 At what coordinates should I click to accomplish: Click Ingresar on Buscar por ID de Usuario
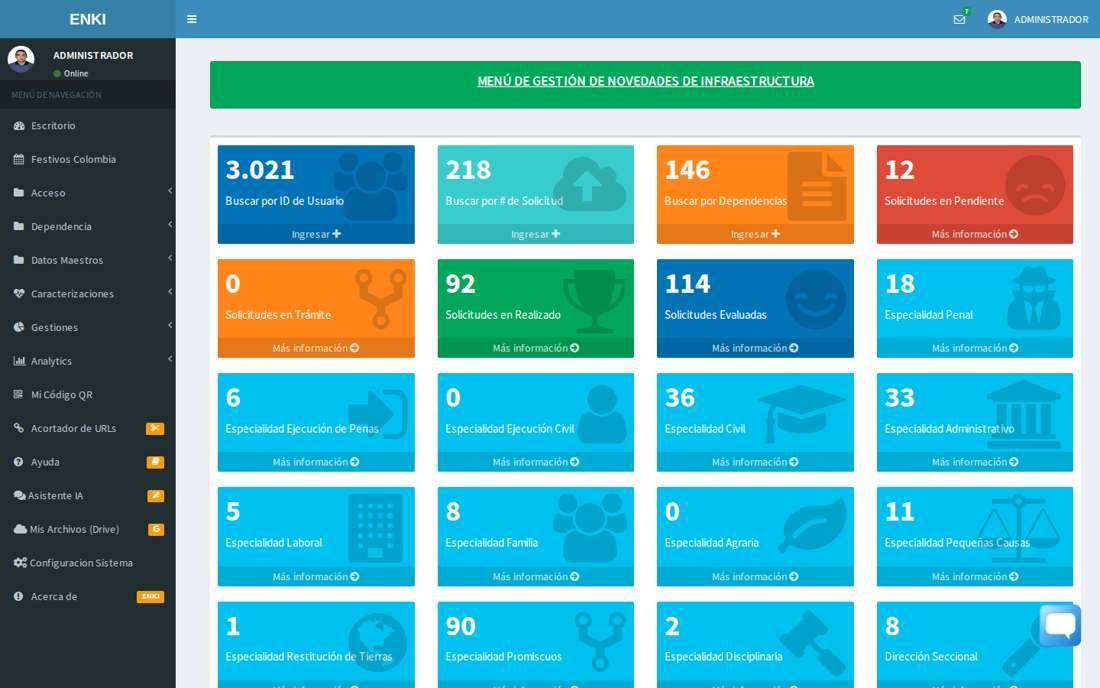(x=316, y=234)
